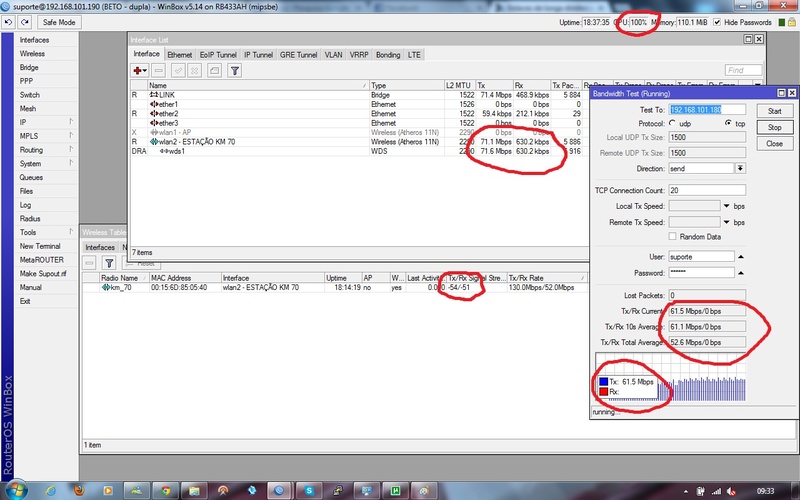Click the TCP Connection Count field

click(x=707, y=190)
